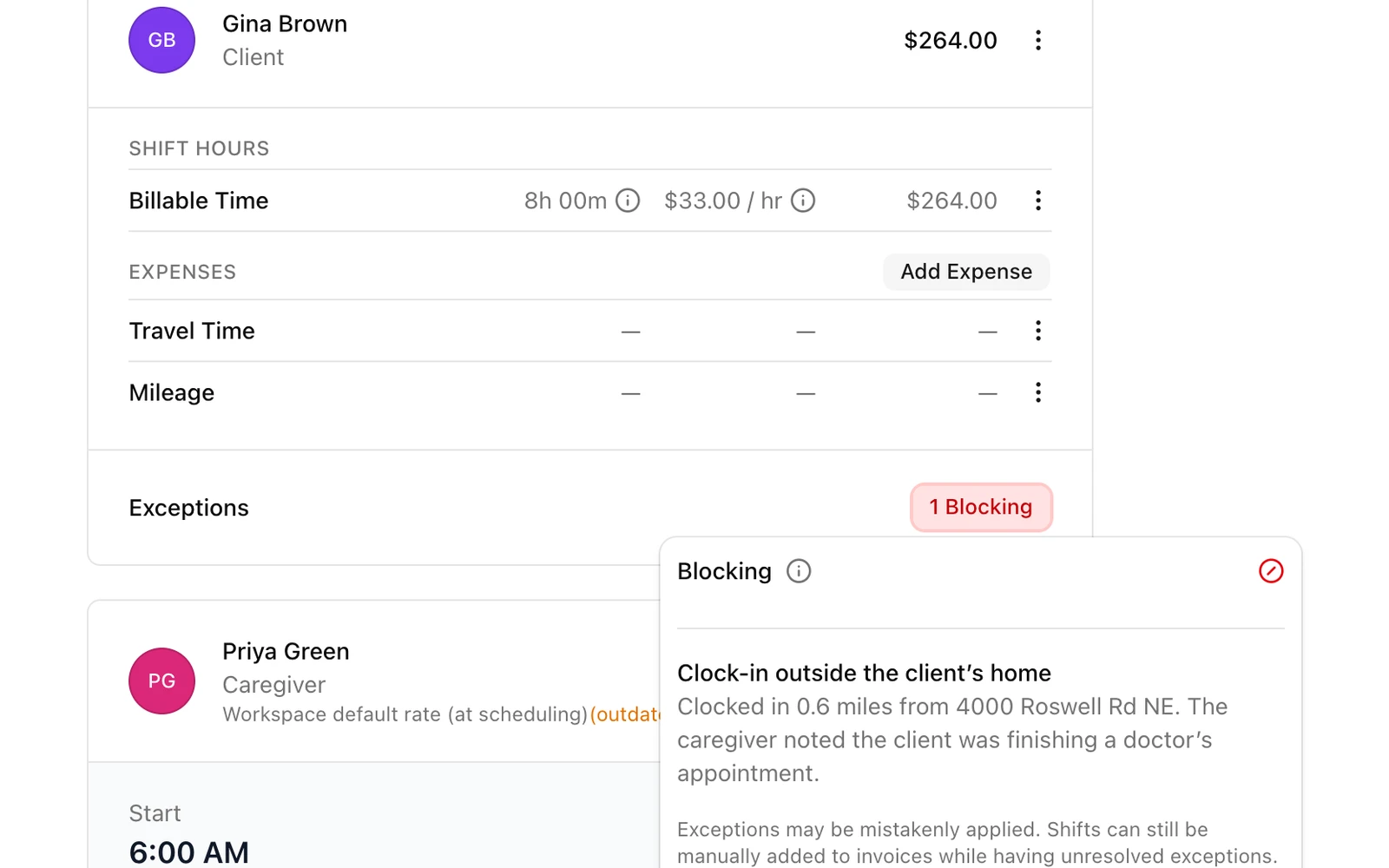
Task: Click the 8h 00m duration value
Action: point(565,201)
